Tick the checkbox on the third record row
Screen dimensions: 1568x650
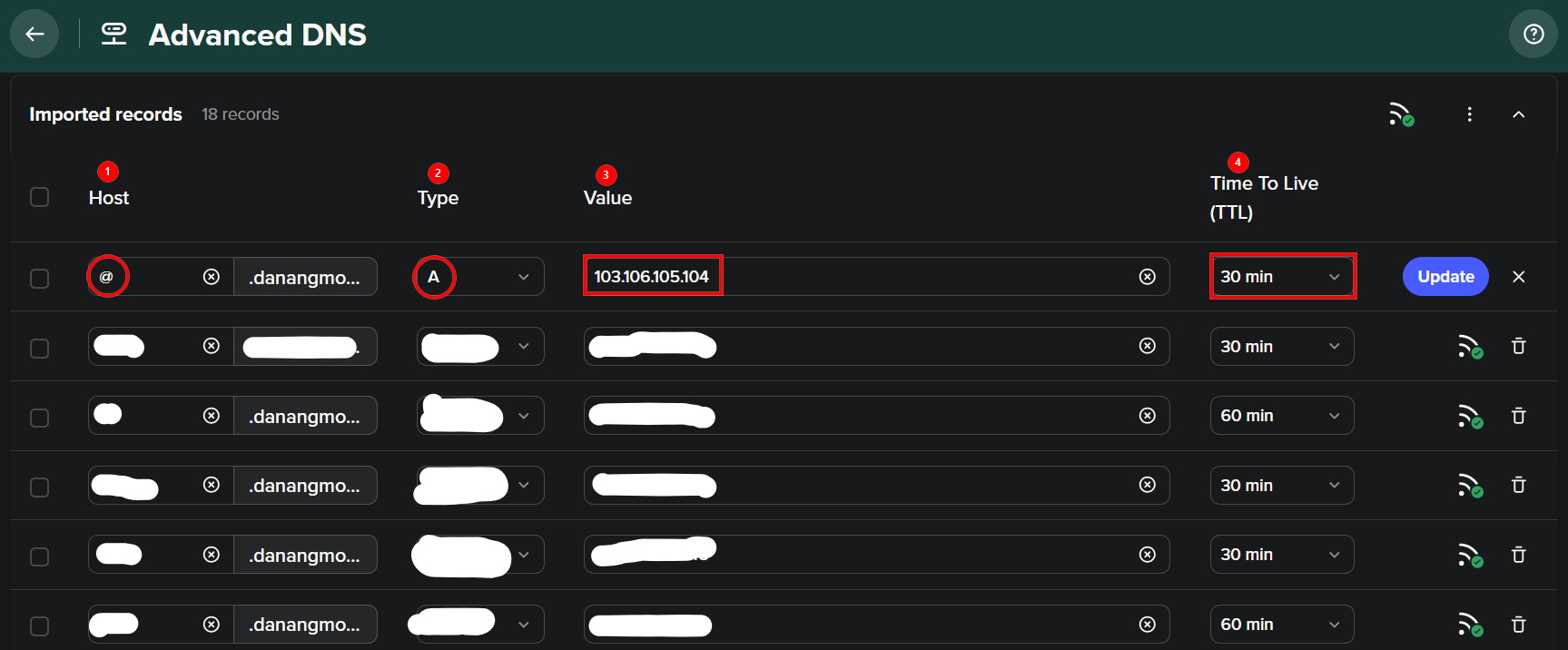(x=39, y=418)
